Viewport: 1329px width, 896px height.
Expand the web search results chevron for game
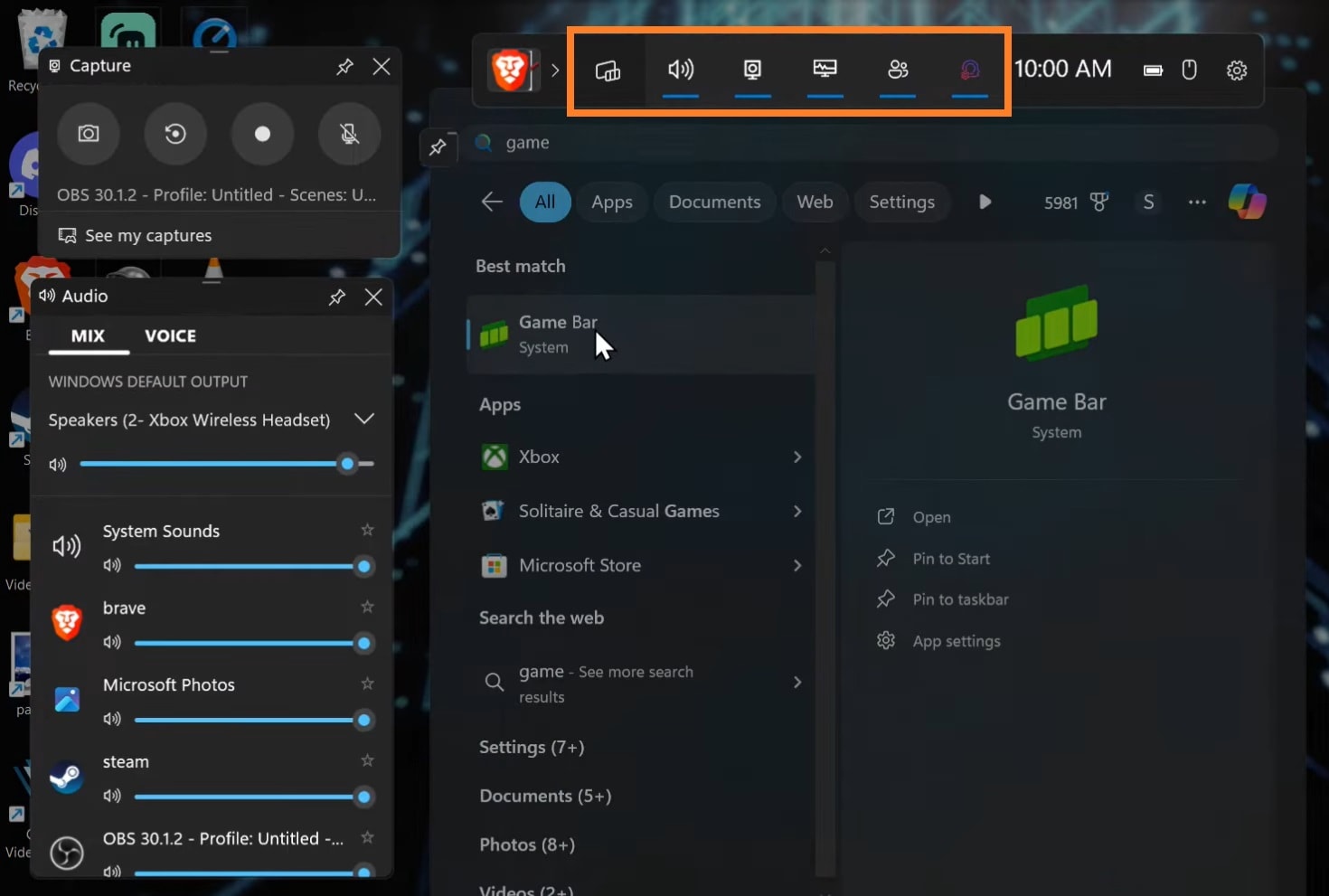click(x=797, y=682)
